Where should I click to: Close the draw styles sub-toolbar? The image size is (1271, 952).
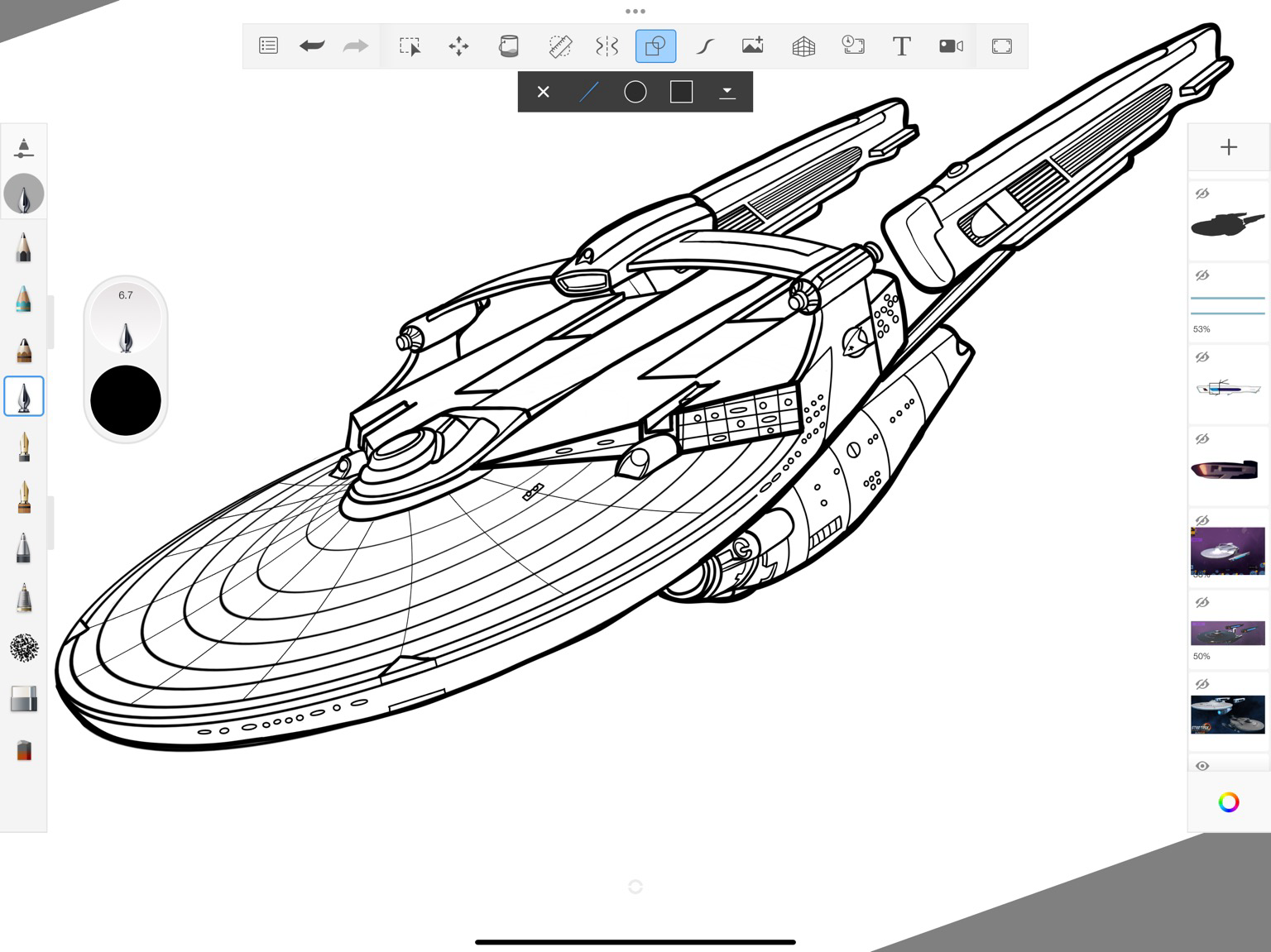544,92
